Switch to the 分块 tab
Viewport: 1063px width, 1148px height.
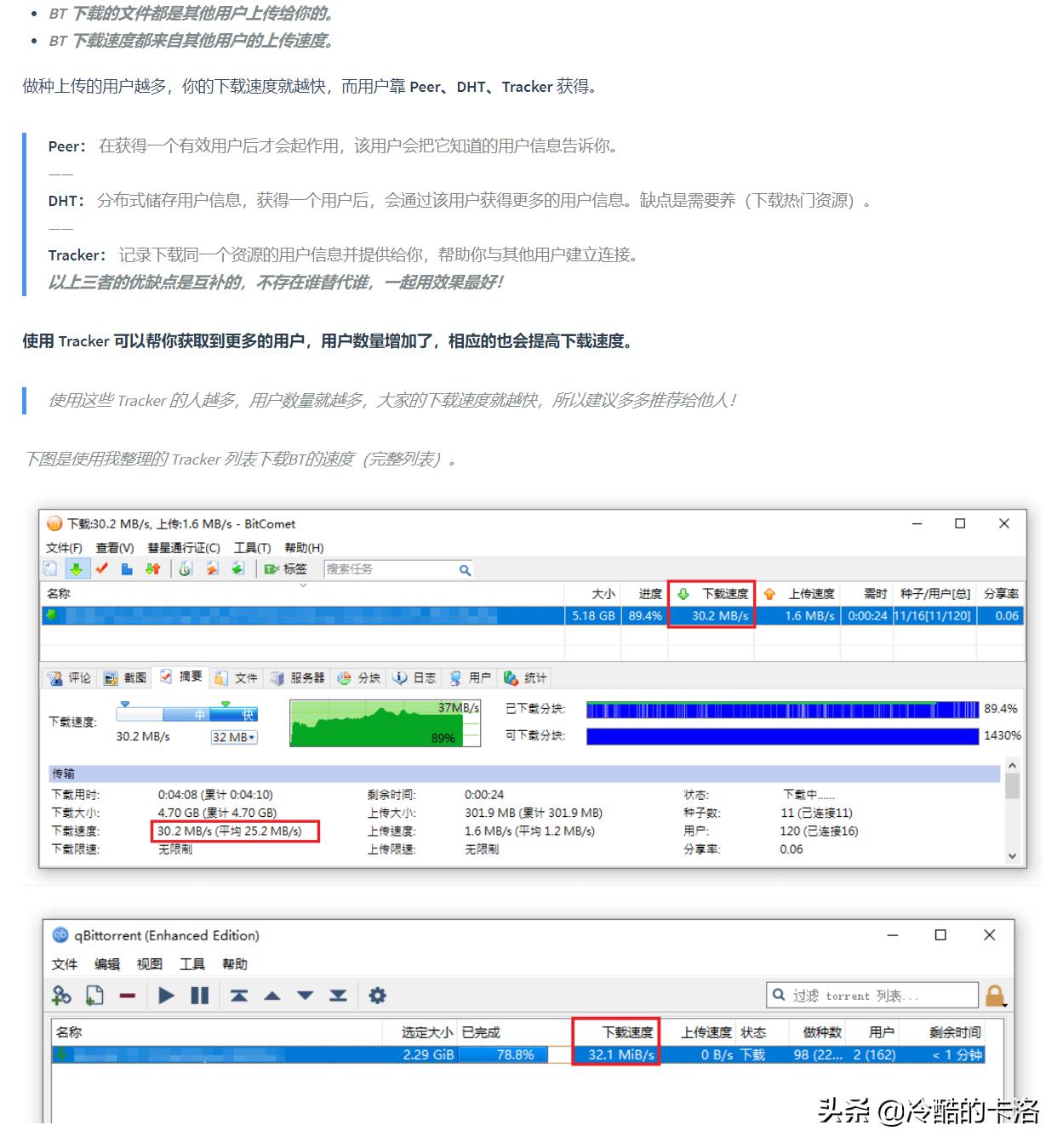pos(358,678)
